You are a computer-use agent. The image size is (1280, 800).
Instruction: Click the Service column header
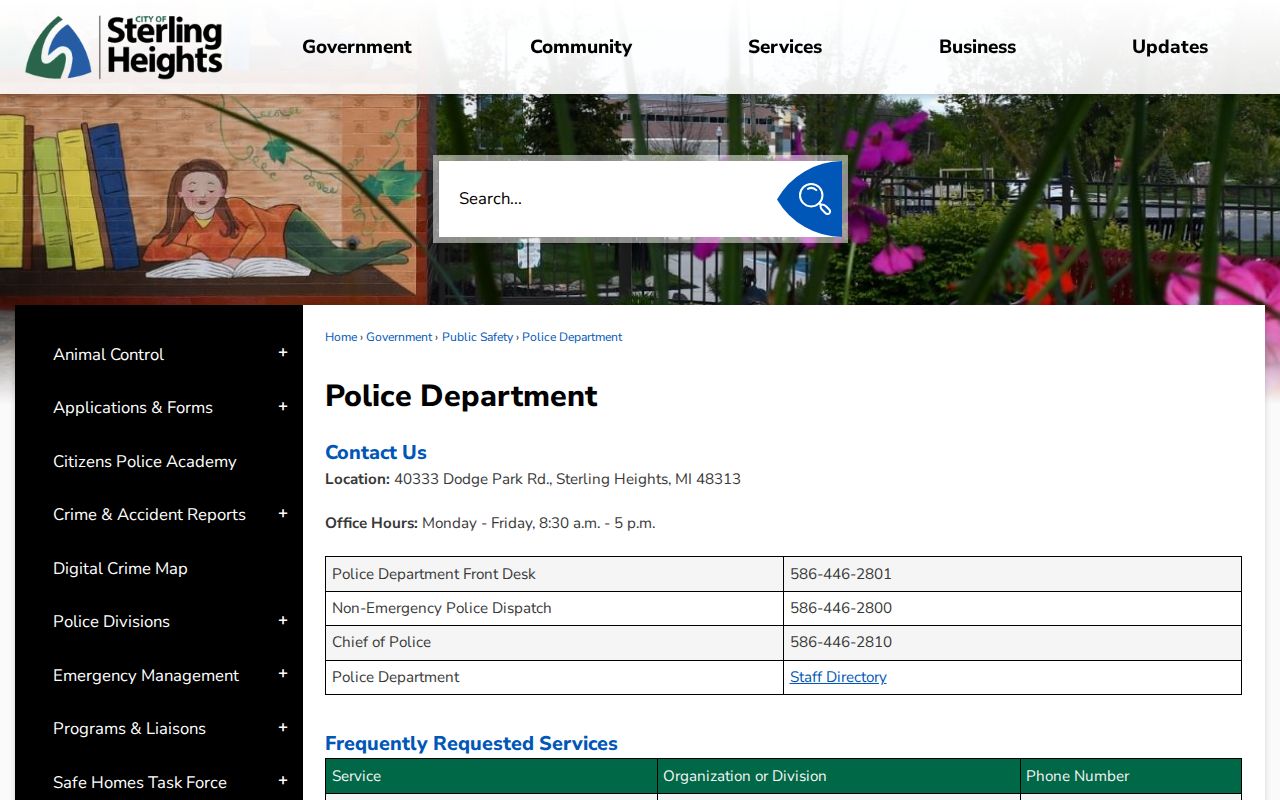coord(491,776)
